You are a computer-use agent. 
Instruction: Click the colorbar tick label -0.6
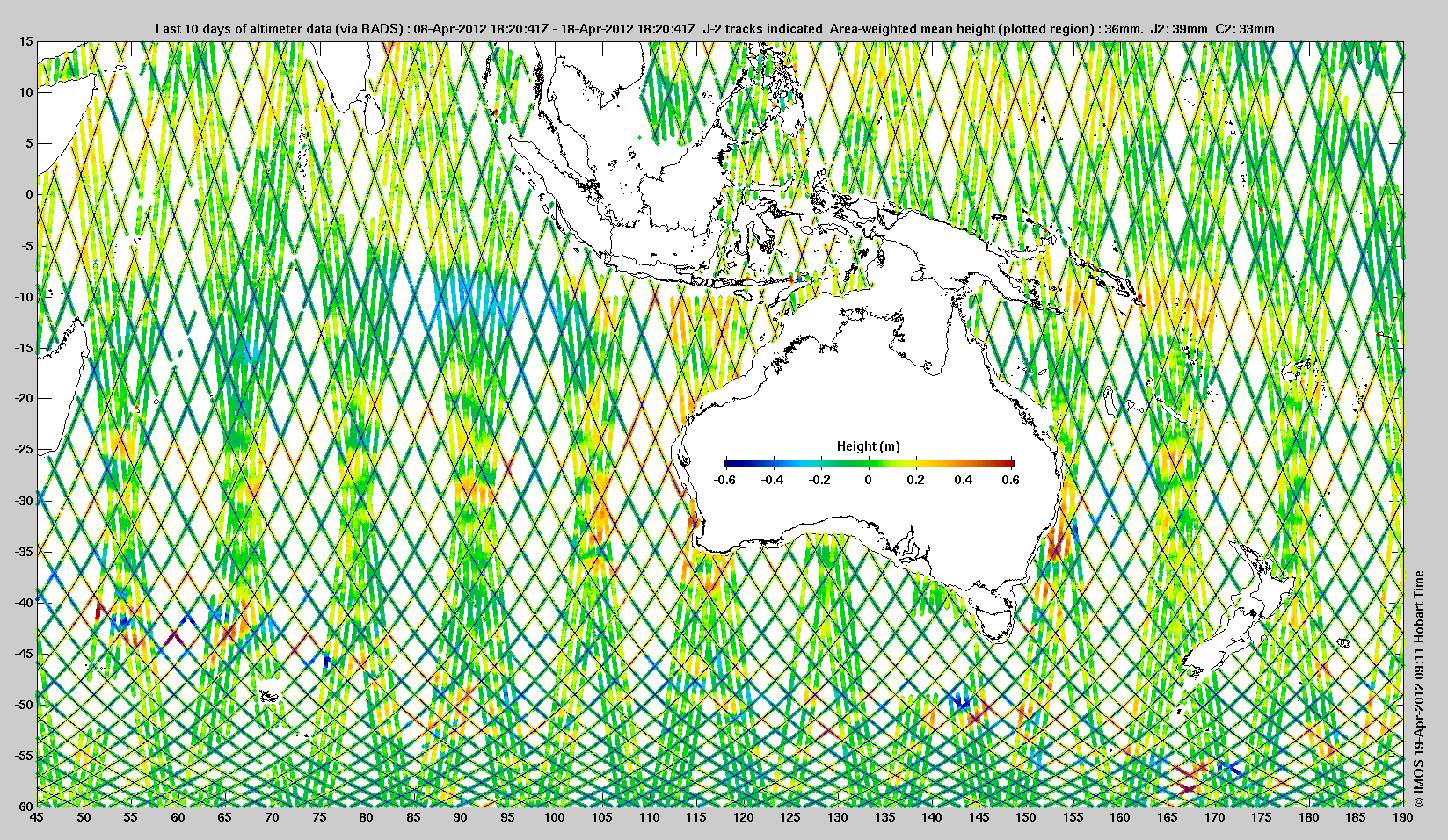coord(724,480)
